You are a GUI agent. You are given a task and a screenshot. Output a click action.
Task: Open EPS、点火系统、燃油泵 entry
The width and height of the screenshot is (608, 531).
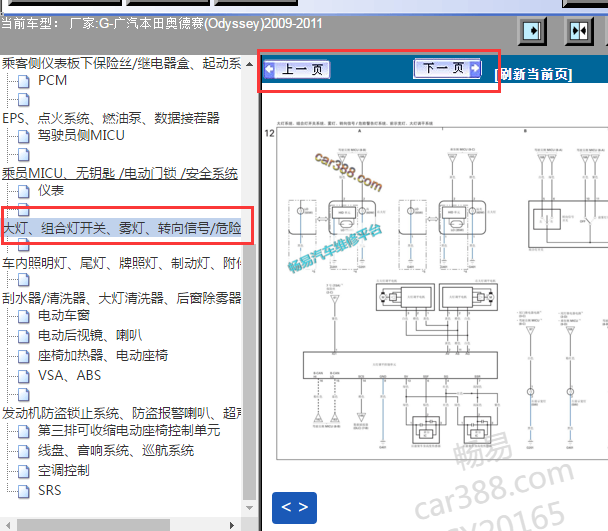tap(111, 118)
